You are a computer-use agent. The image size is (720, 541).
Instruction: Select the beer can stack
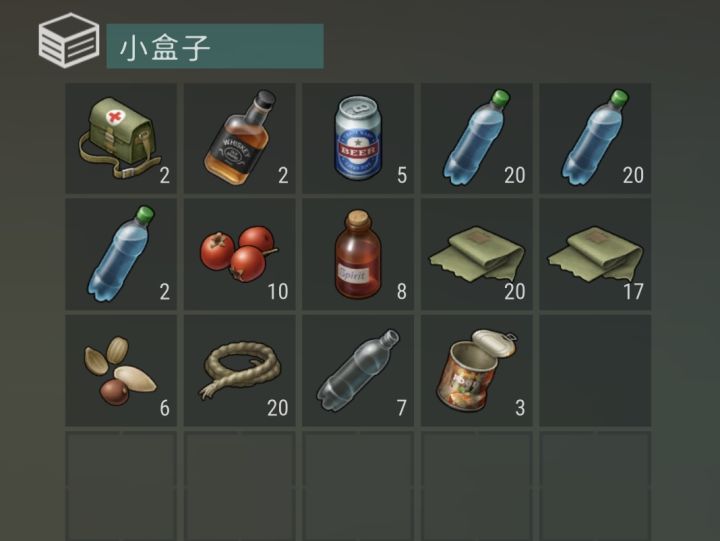click(x=358, y=138)
